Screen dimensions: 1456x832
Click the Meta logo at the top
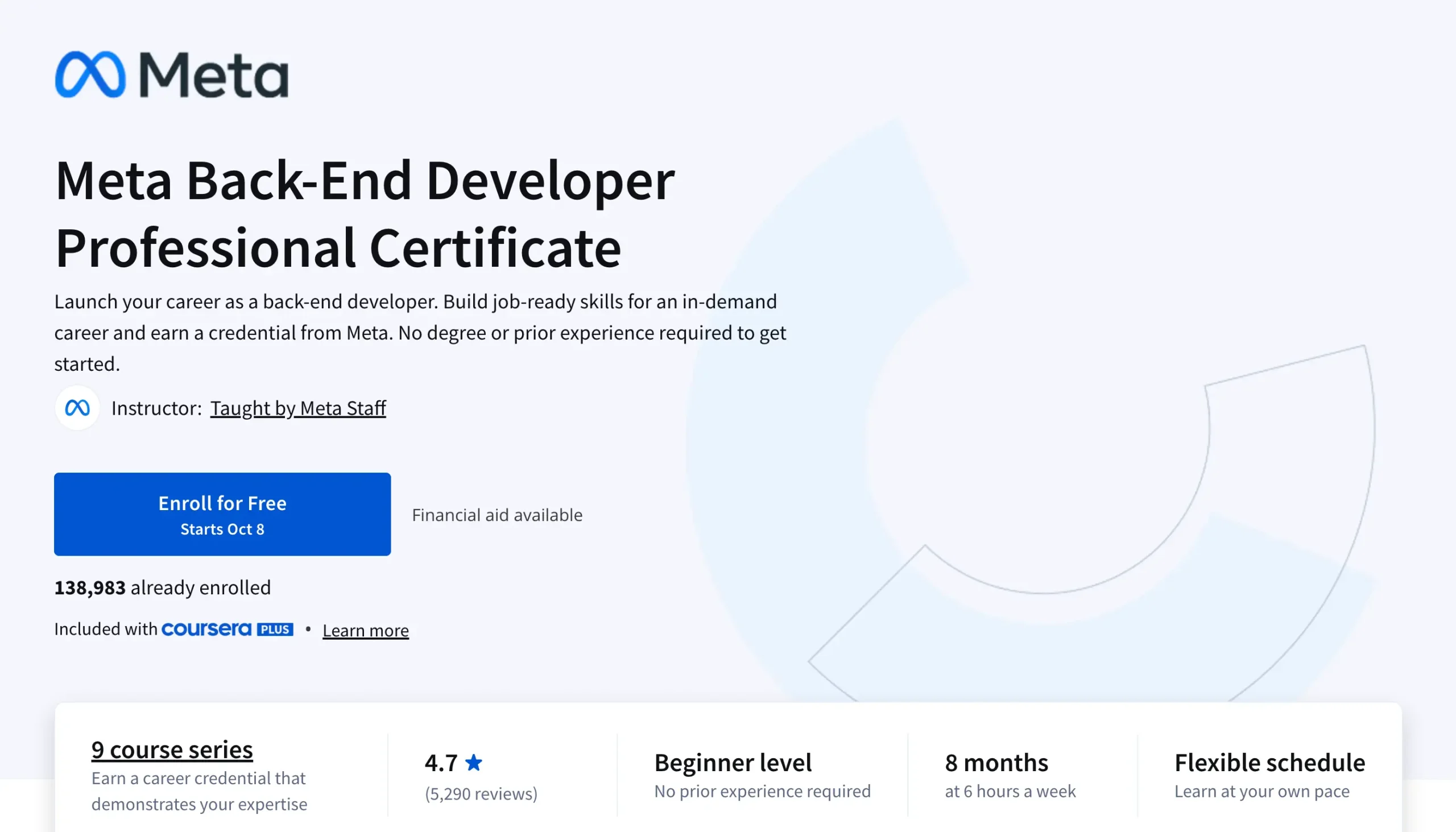[171, 75]
